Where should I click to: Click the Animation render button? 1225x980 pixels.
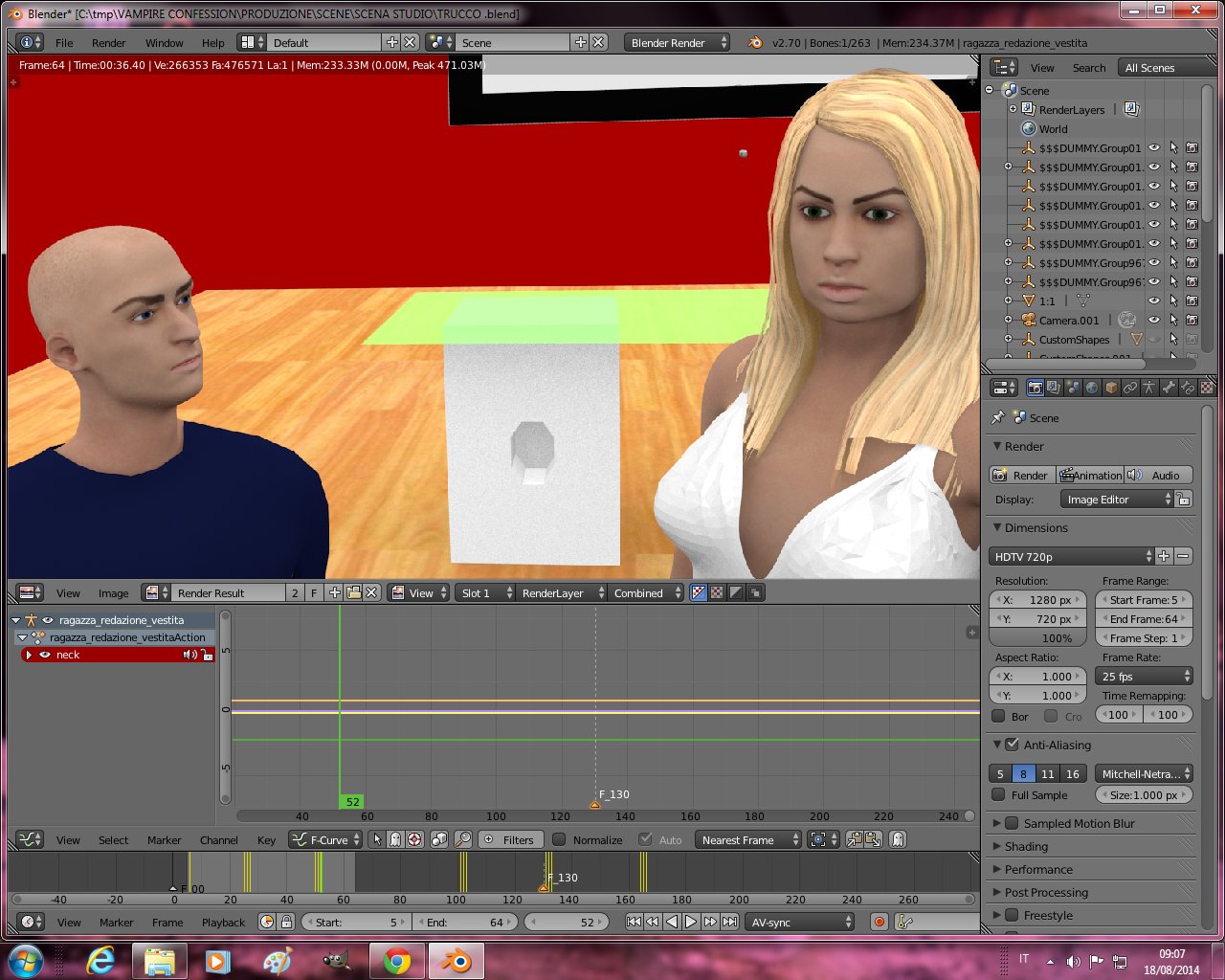tap(1090, 475)
